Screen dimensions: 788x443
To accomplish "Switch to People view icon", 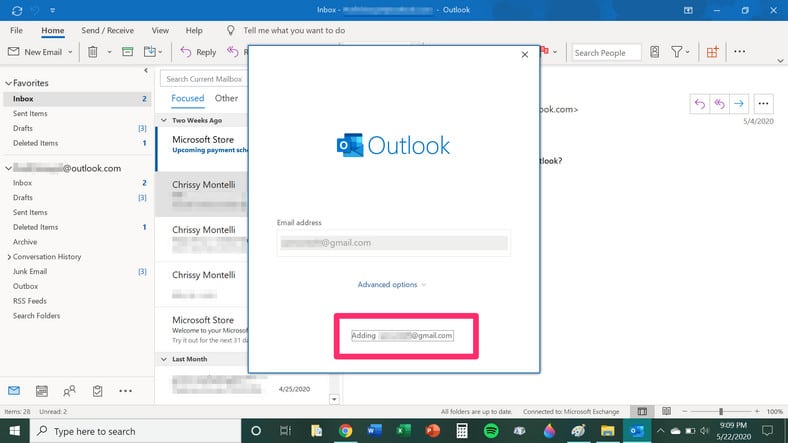I will [69, 390].
